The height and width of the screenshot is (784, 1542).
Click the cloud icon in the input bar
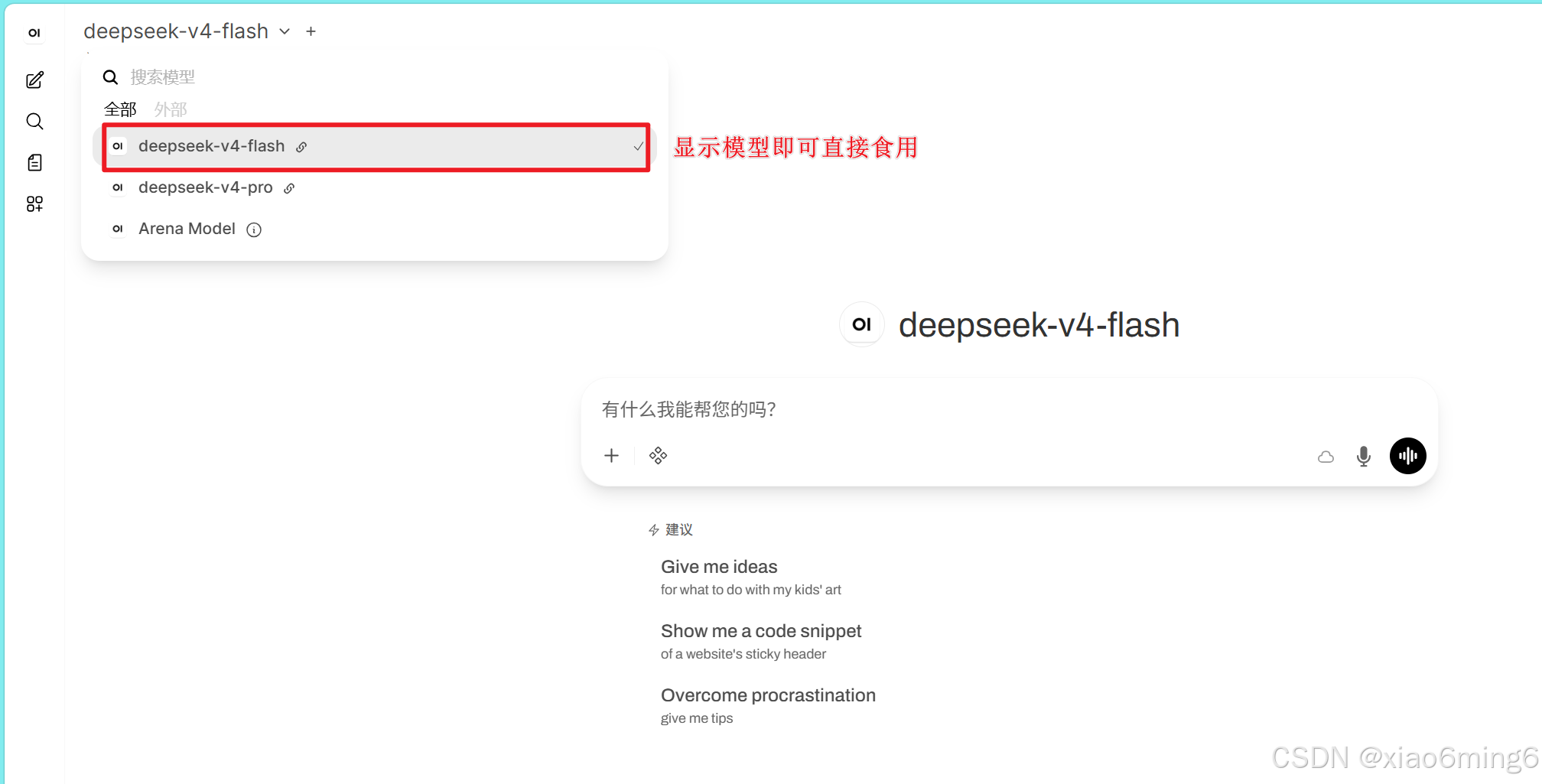pos(1326,457)
